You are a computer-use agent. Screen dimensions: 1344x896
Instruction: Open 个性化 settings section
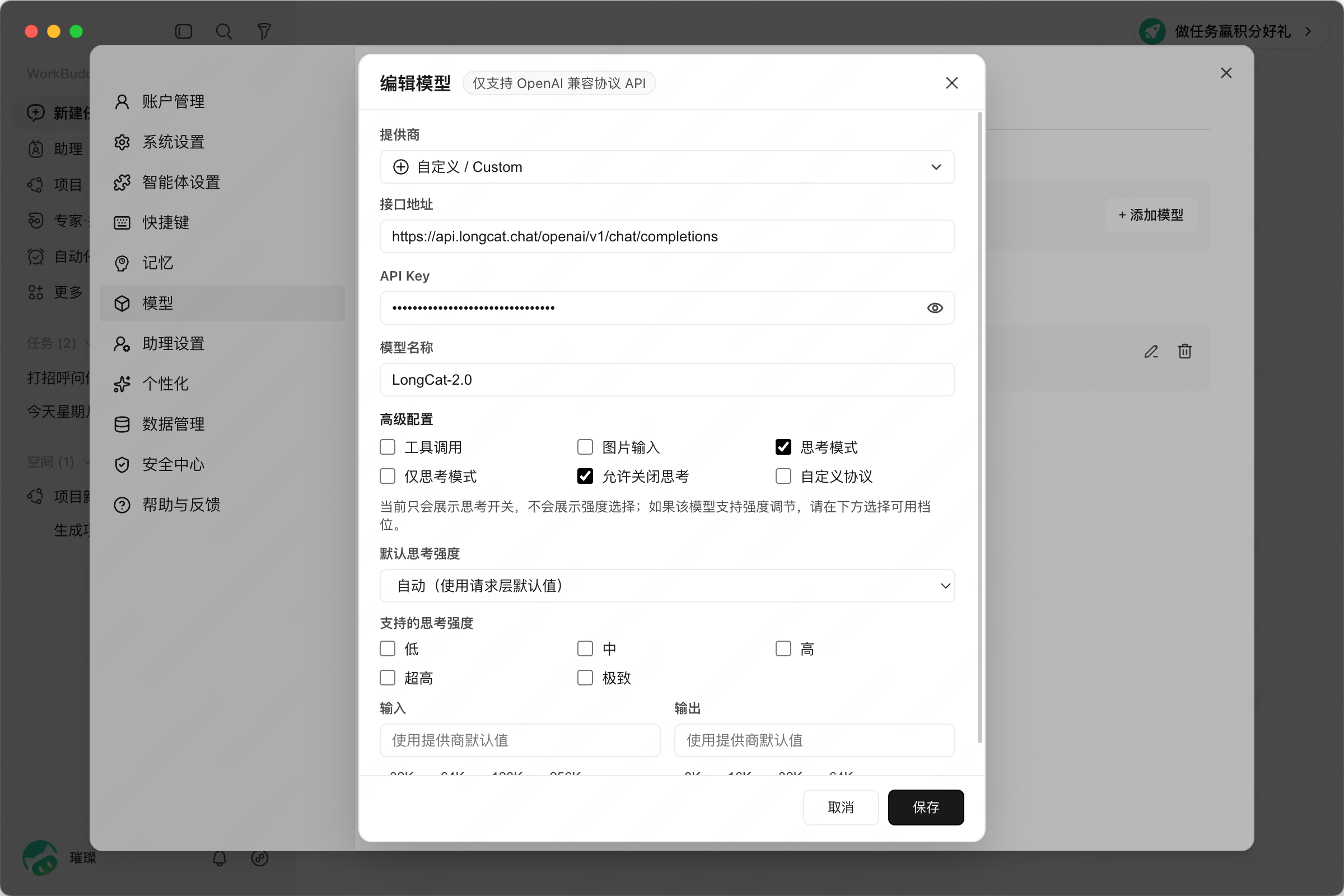[x=222, y=384]
